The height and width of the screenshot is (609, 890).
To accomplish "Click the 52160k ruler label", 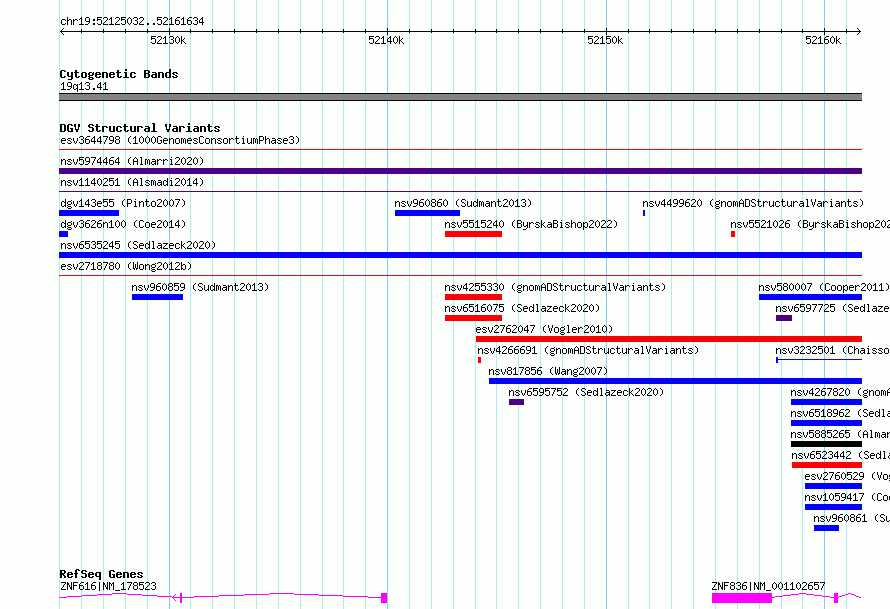I will pyautogui.click(x=823, y=40).
